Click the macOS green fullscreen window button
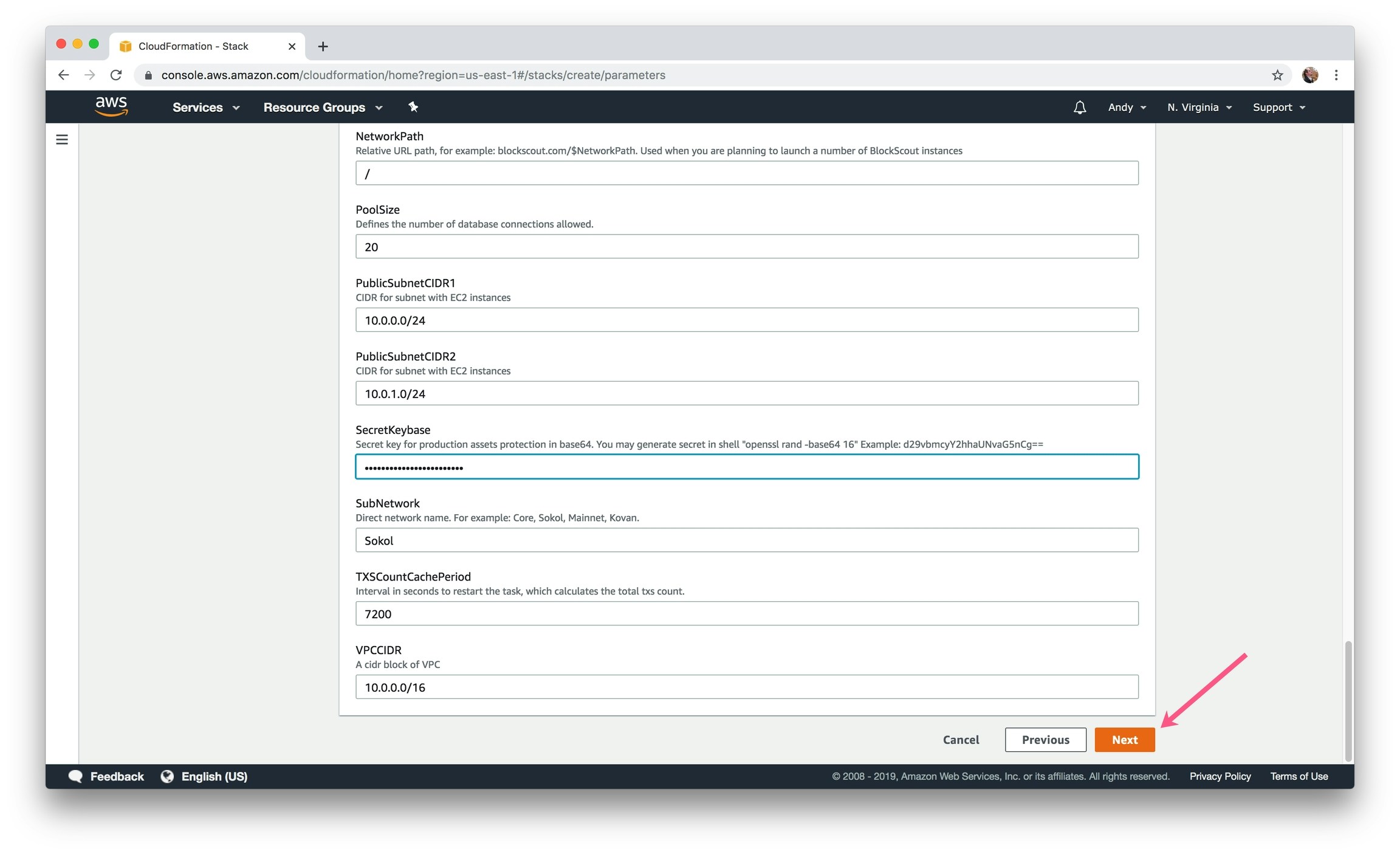The image size is (1400, 854). [x=94, y=44]
